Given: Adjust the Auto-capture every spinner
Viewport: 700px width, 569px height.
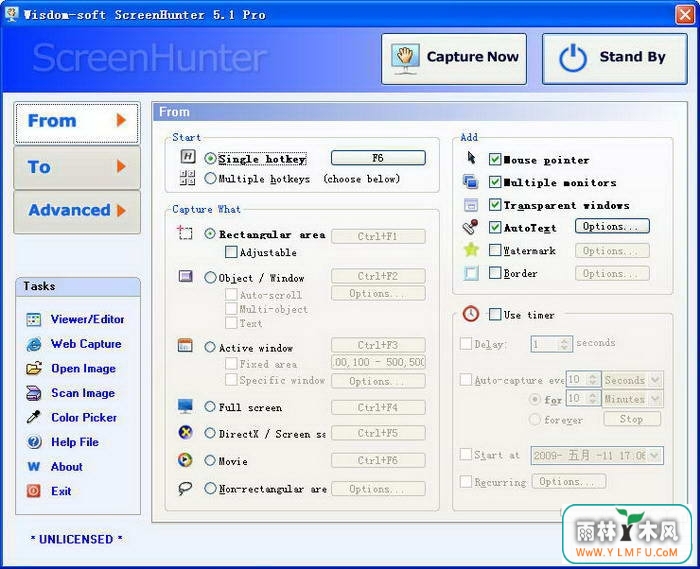Looking at the screenshot, I should click(593, 379).
